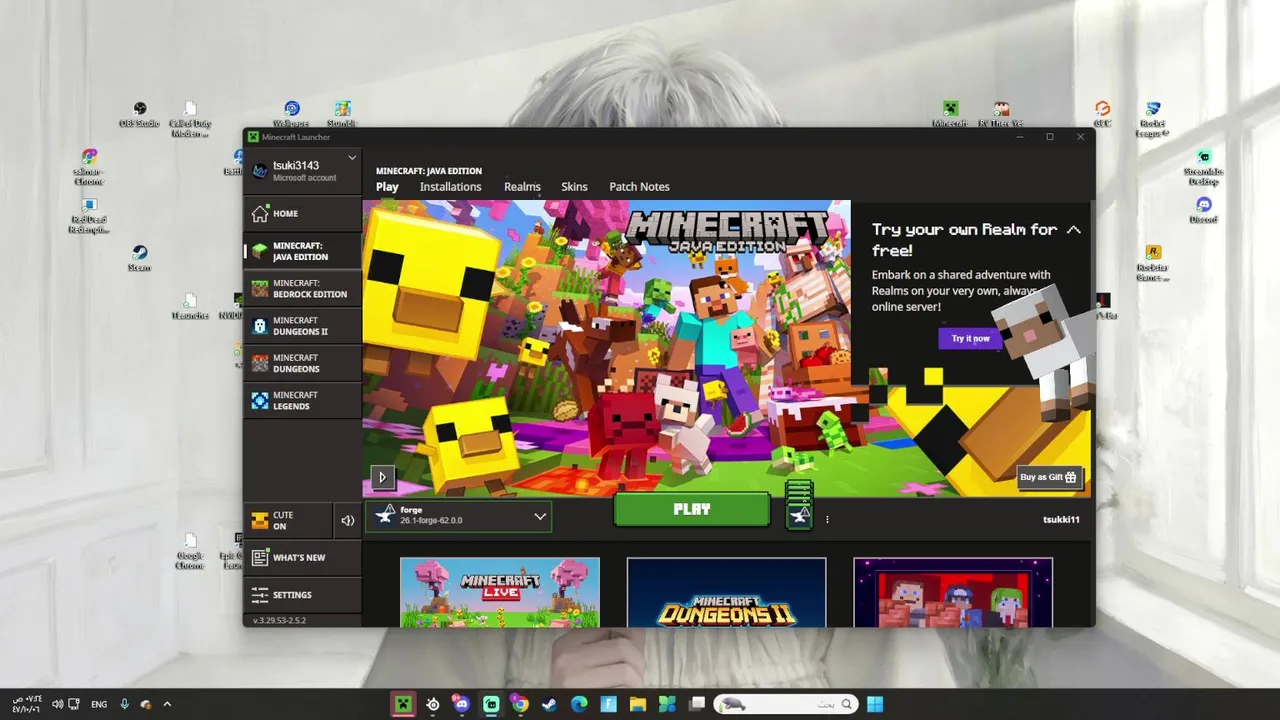Open Rocket League desktop shortcut

pyautogui.click(x=1153, y=118)
